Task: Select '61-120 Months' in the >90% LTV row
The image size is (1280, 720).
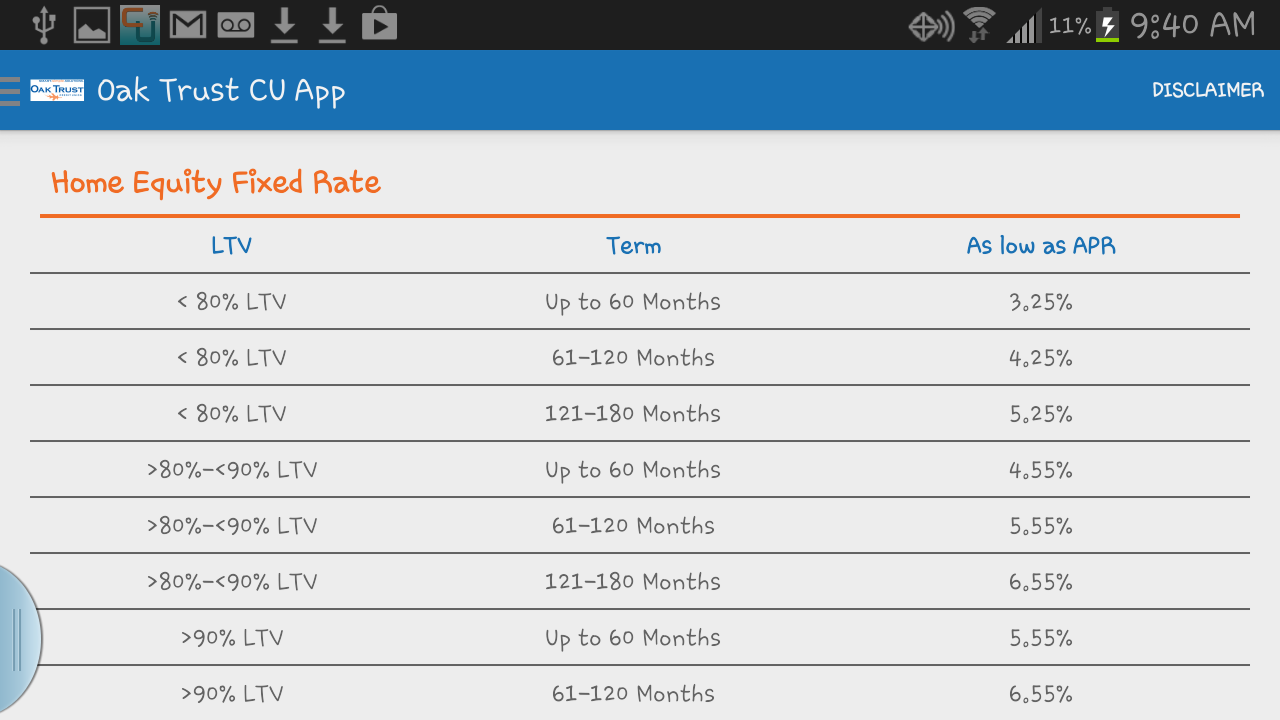Action: point(633,694)
